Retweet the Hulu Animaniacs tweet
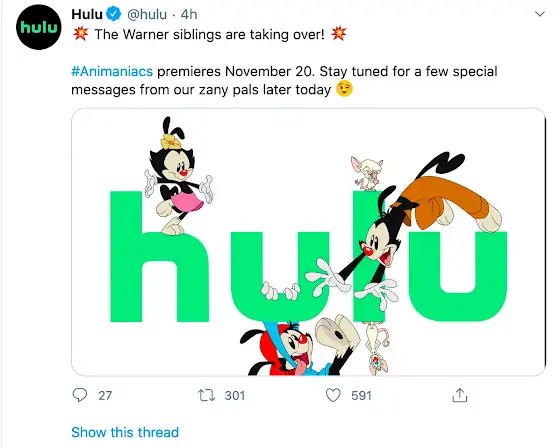 206,395
